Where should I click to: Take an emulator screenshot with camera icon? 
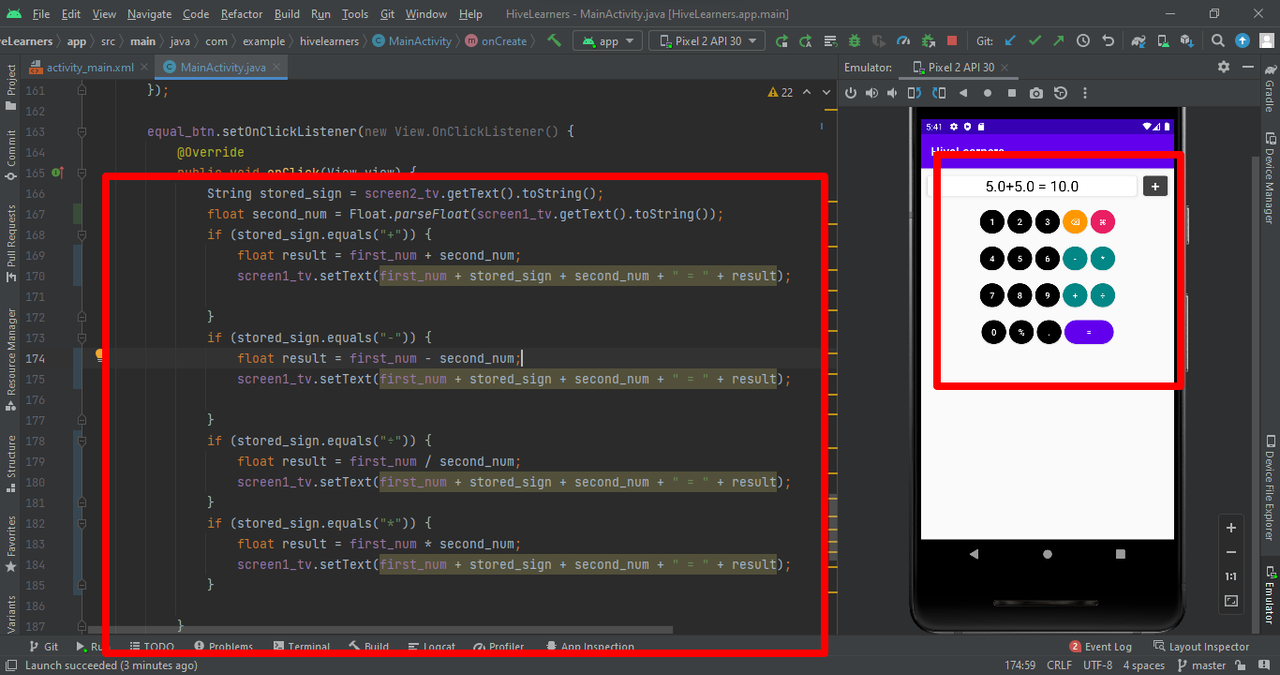click(x=1036, y=93)
